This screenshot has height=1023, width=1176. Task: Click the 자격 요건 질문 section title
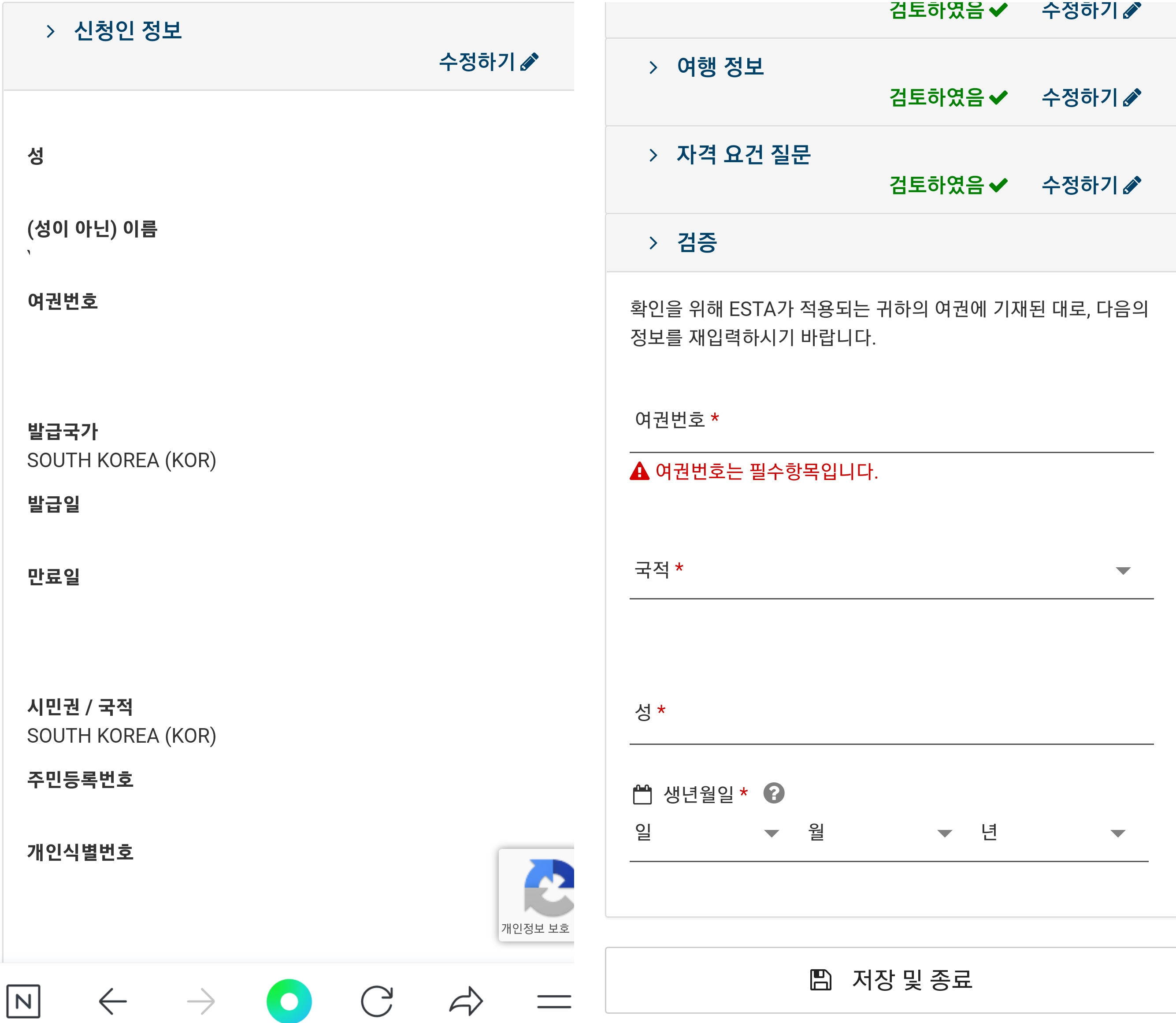coord(743,154)
